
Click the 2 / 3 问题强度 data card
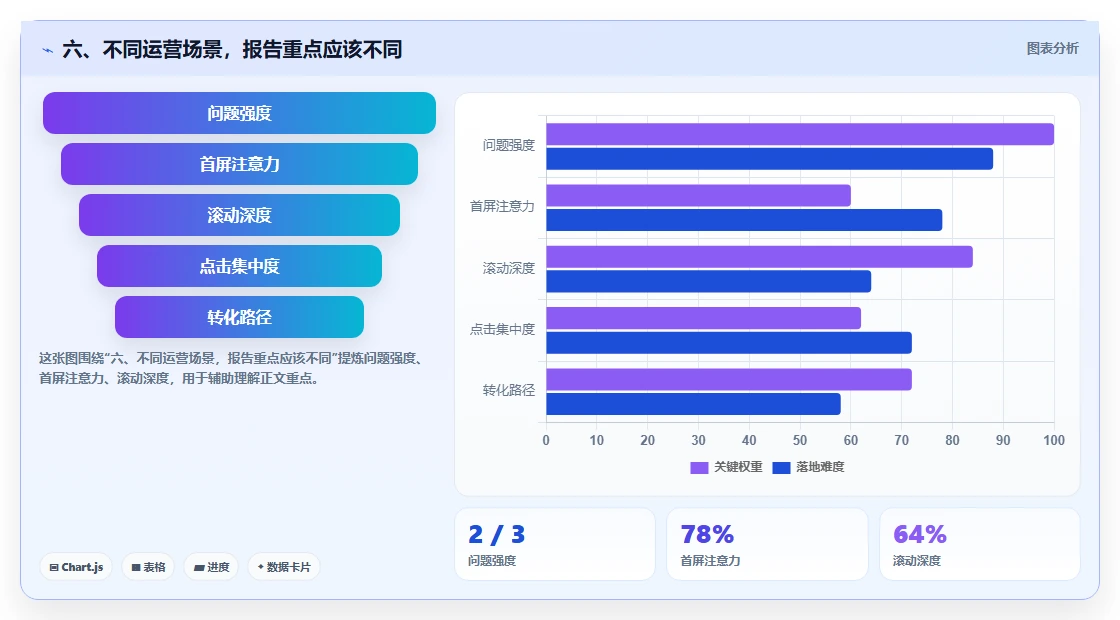point(555,544)
